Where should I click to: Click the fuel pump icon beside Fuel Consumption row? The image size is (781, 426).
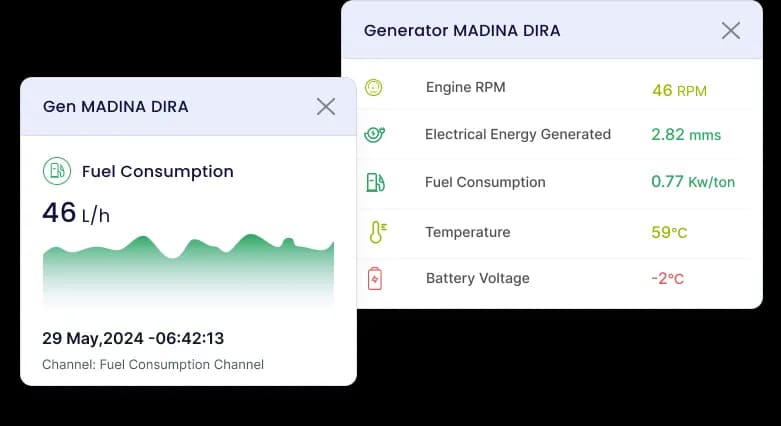tap(375, 182)
